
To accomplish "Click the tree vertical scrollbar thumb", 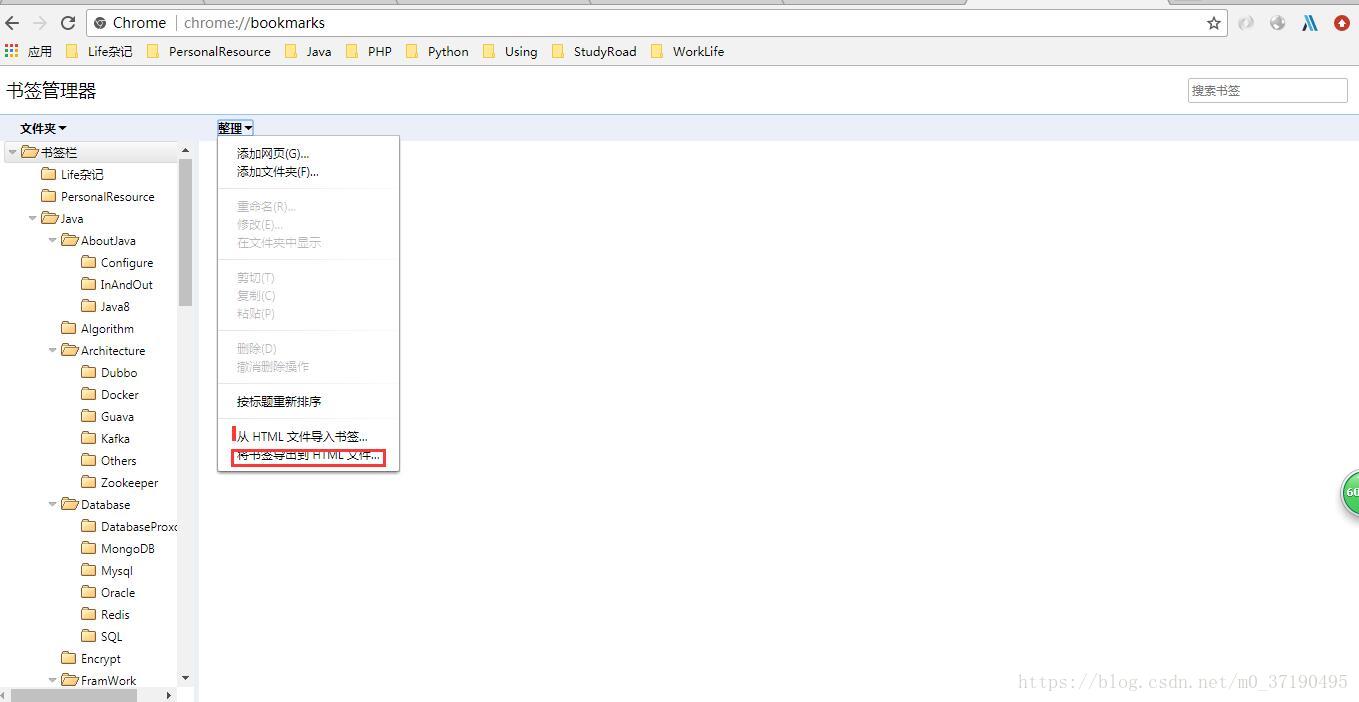I will pos(185,232).
